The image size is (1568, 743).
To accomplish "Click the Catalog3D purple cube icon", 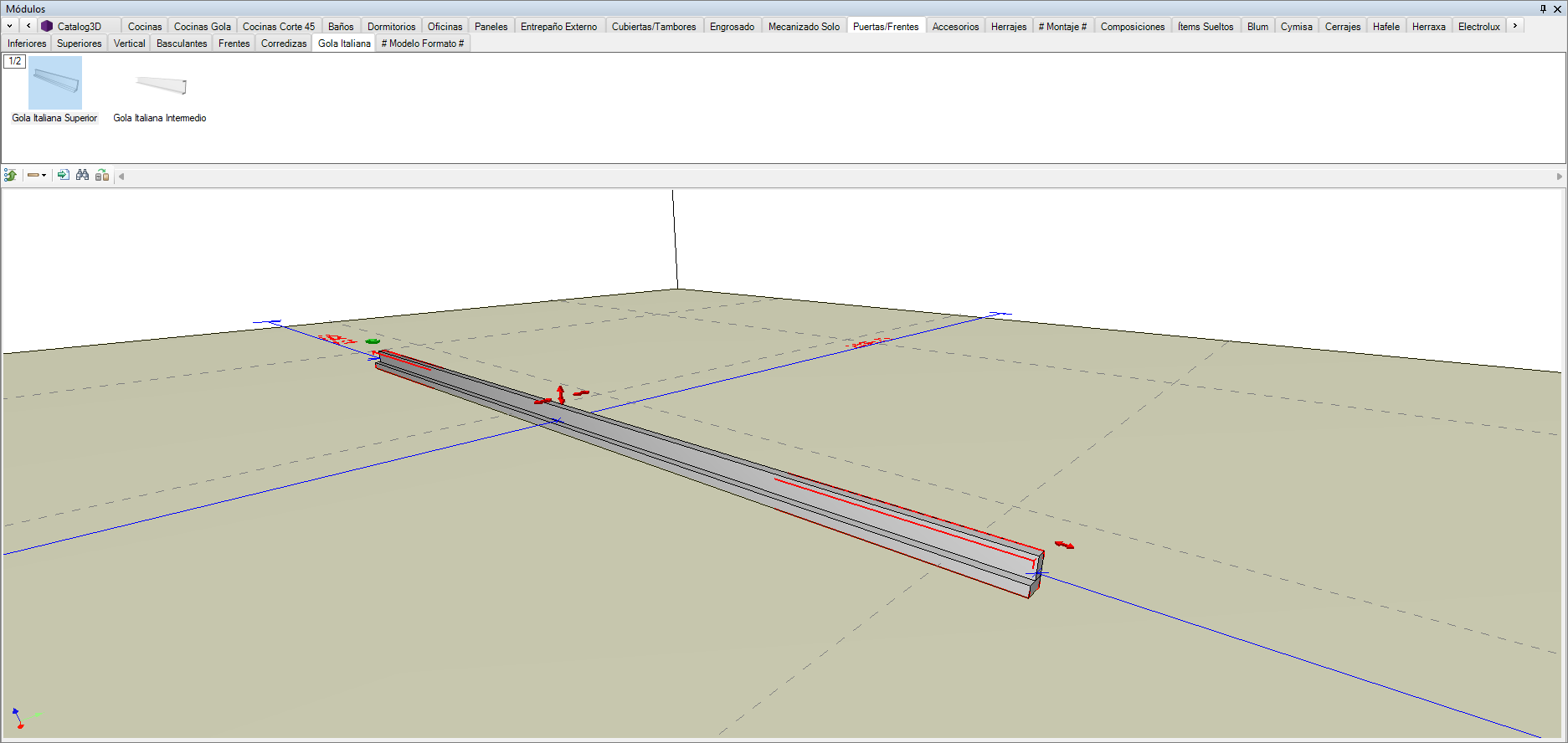I will [x=47, y=26].
